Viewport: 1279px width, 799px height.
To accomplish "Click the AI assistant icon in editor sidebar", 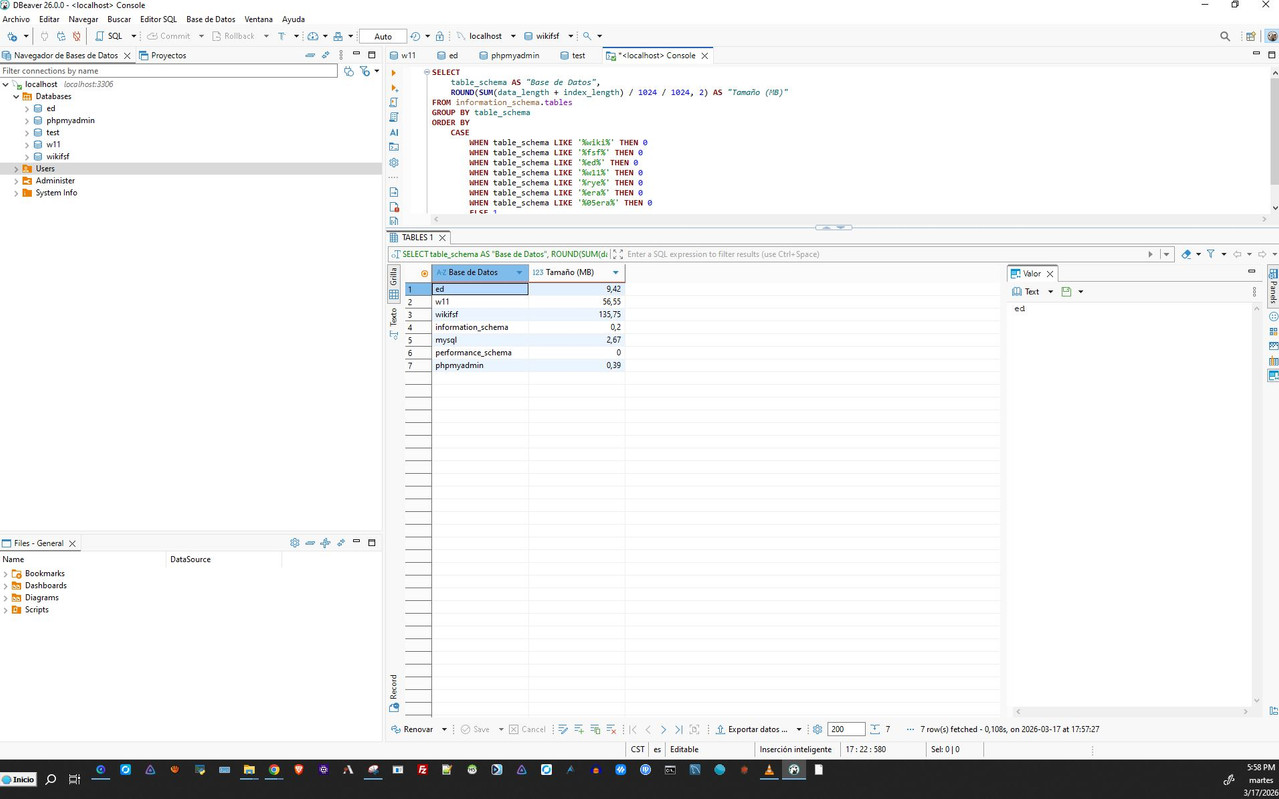I will coord(394,132).
